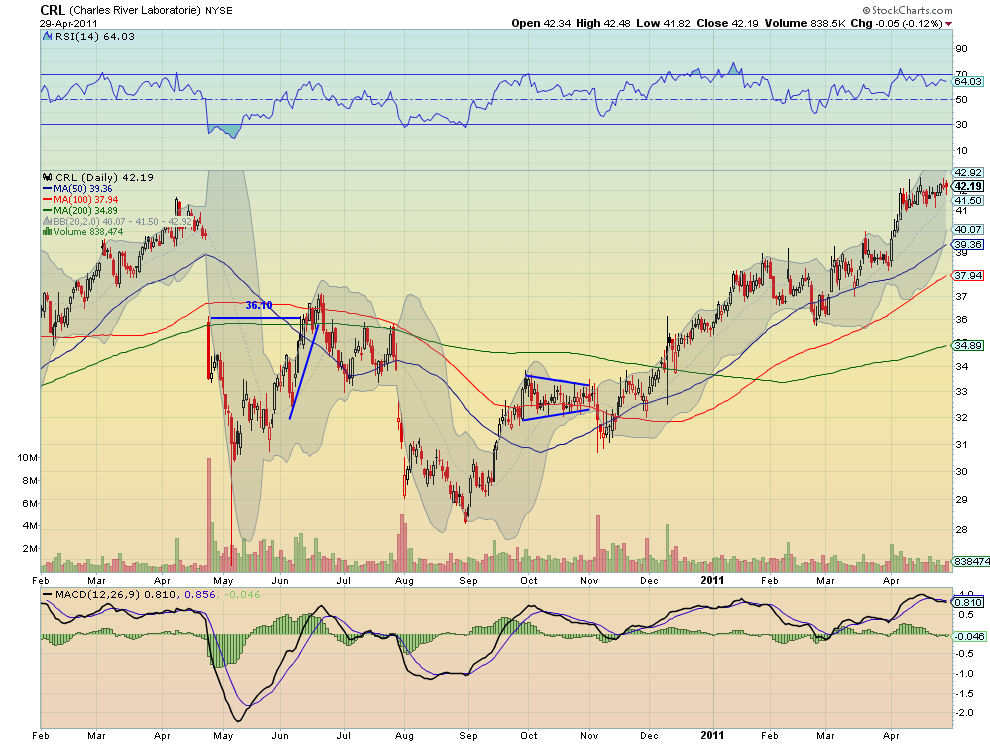Click the 41.50 middle band axis tag
Screen dimensions: 990x744
(968, 200)
